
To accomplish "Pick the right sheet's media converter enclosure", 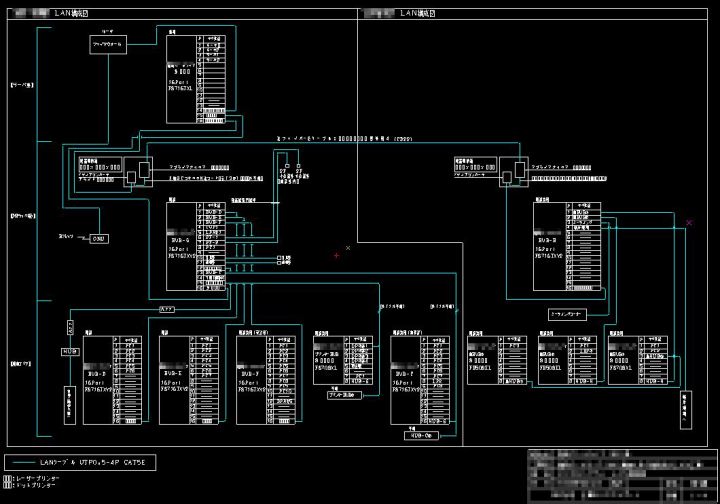I will click(514, 172).
